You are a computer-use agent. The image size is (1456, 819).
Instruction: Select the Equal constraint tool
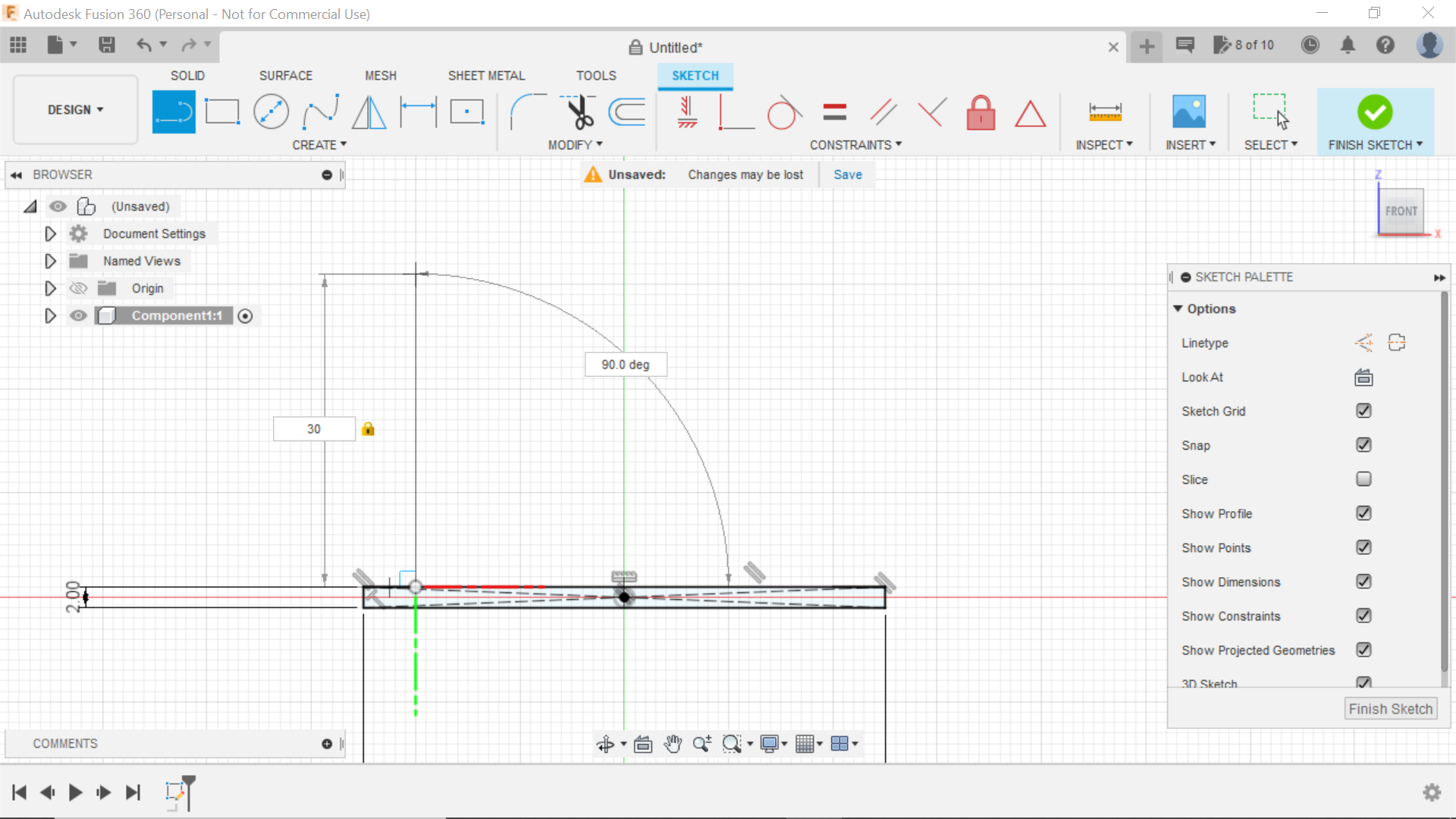[835, 112]
